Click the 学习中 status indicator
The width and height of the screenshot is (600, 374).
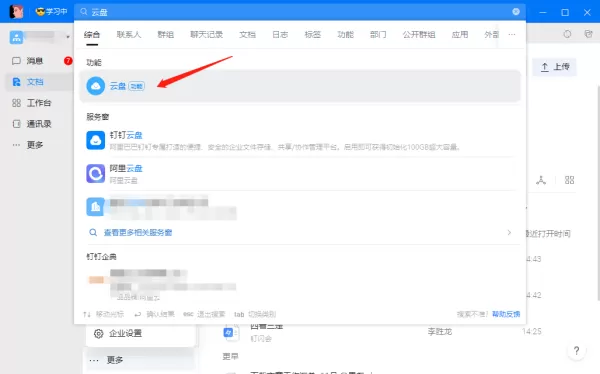(x=51, y=12)
